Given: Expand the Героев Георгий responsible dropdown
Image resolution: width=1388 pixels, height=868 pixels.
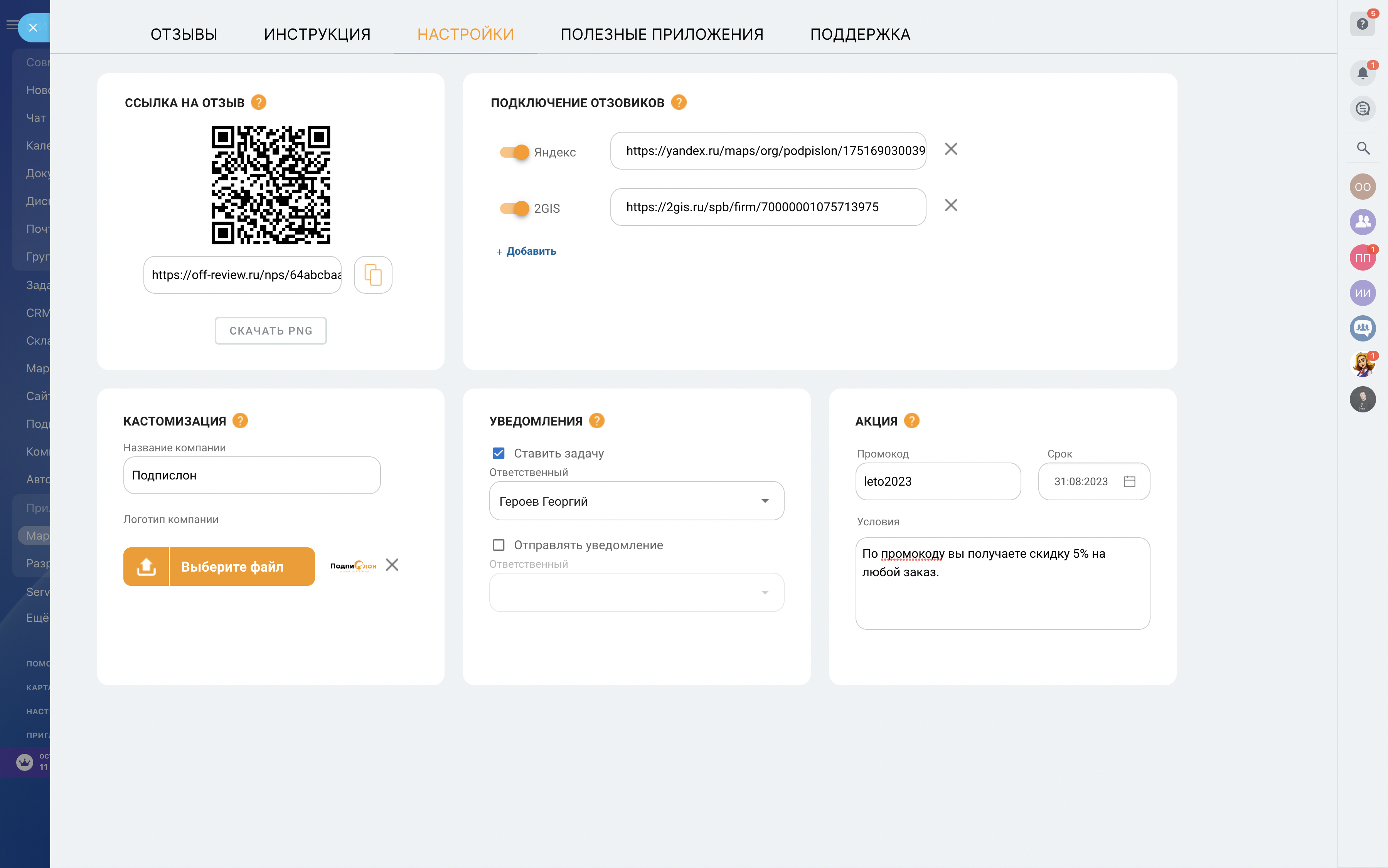Looking at the screenshot, I should point(636,501).
